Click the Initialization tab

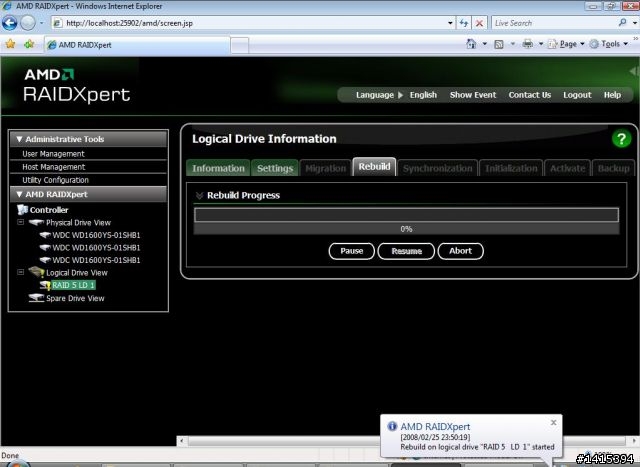511,168
